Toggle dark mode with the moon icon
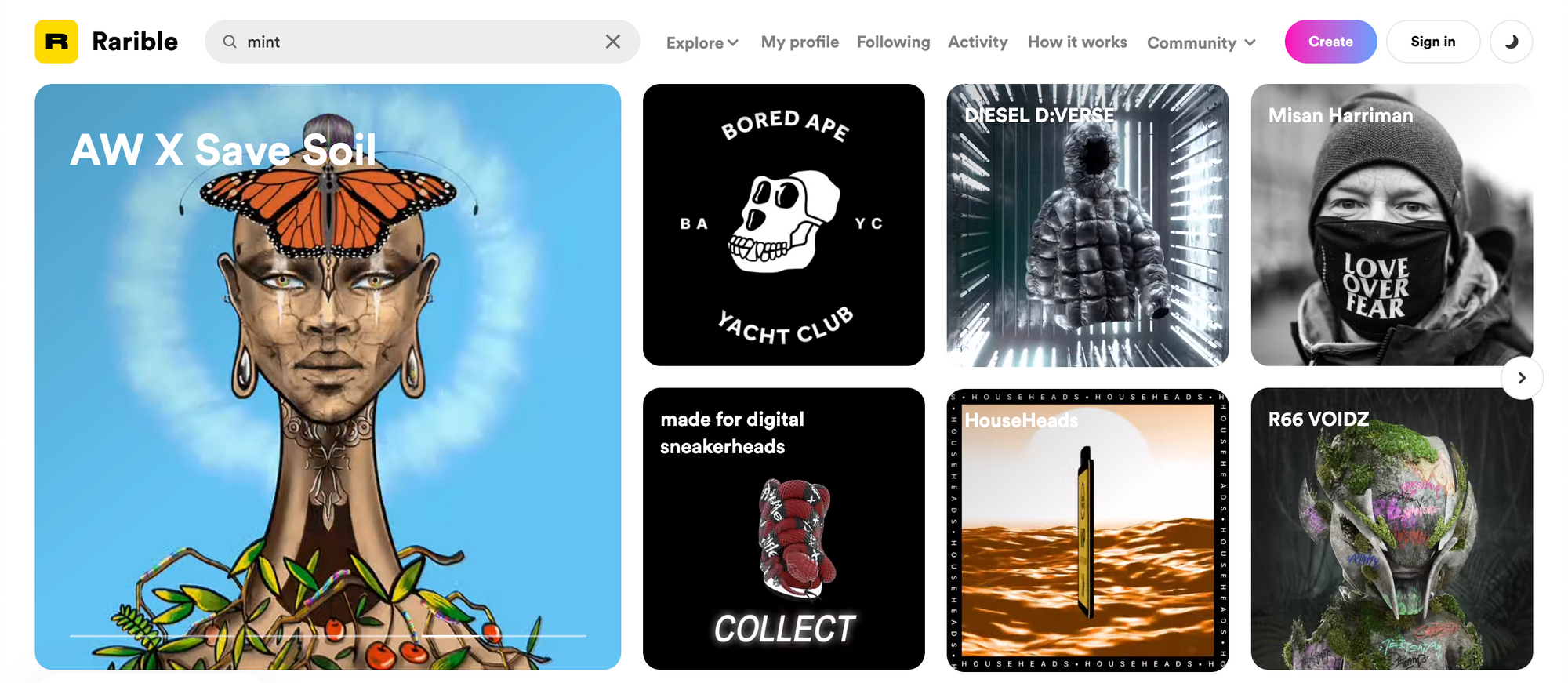Image resolution: width=1568 pixels, height=683 pixels. click(x=1511, y=42)
